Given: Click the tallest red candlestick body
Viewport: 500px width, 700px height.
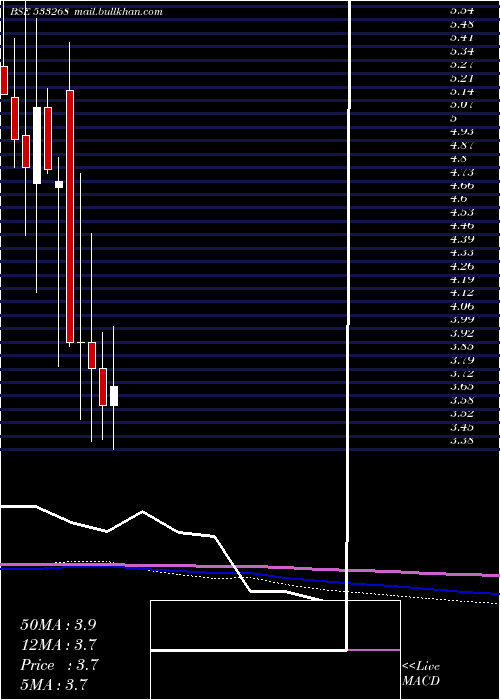Looking at the screenshot, I should (70, 217).
